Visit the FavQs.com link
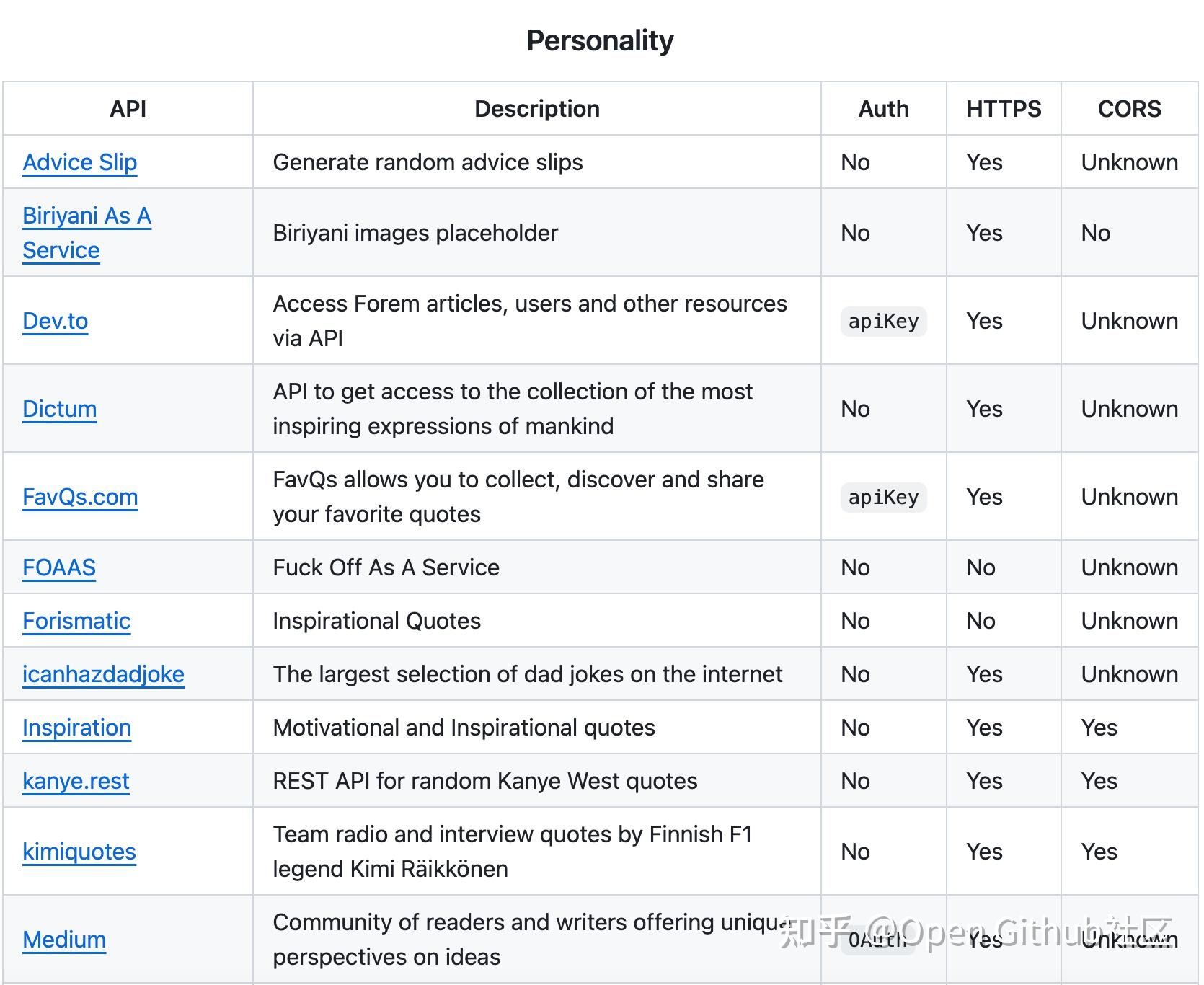This screenshot has height=985, width=1204. tap(80, 497)
